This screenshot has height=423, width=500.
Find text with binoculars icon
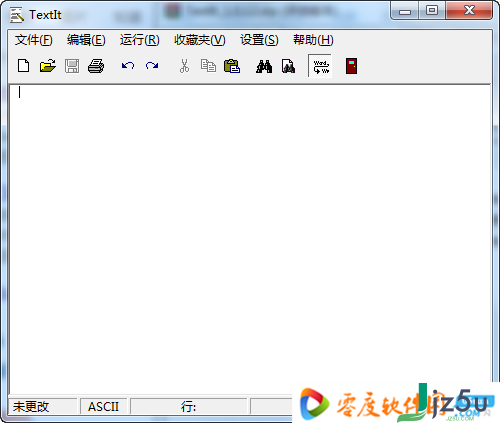click(x=264, y=66)
